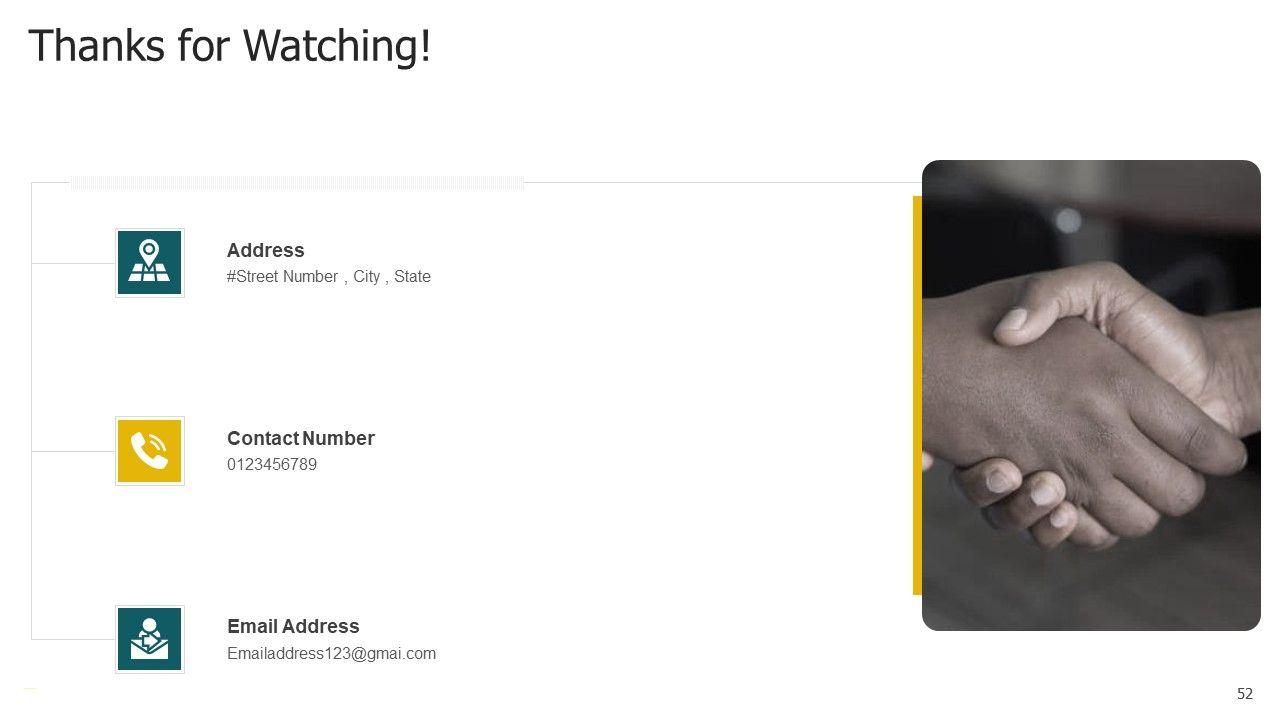Click the word Number in "Contact Number"
The width and height of the screenshot is (1280, 720).
click(x=339, y=439)
